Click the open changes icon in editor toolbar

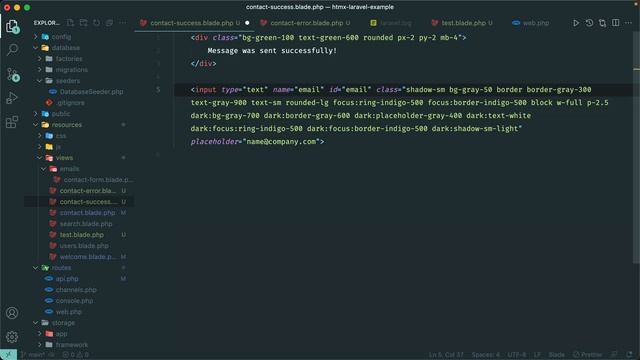click(602, 23)
